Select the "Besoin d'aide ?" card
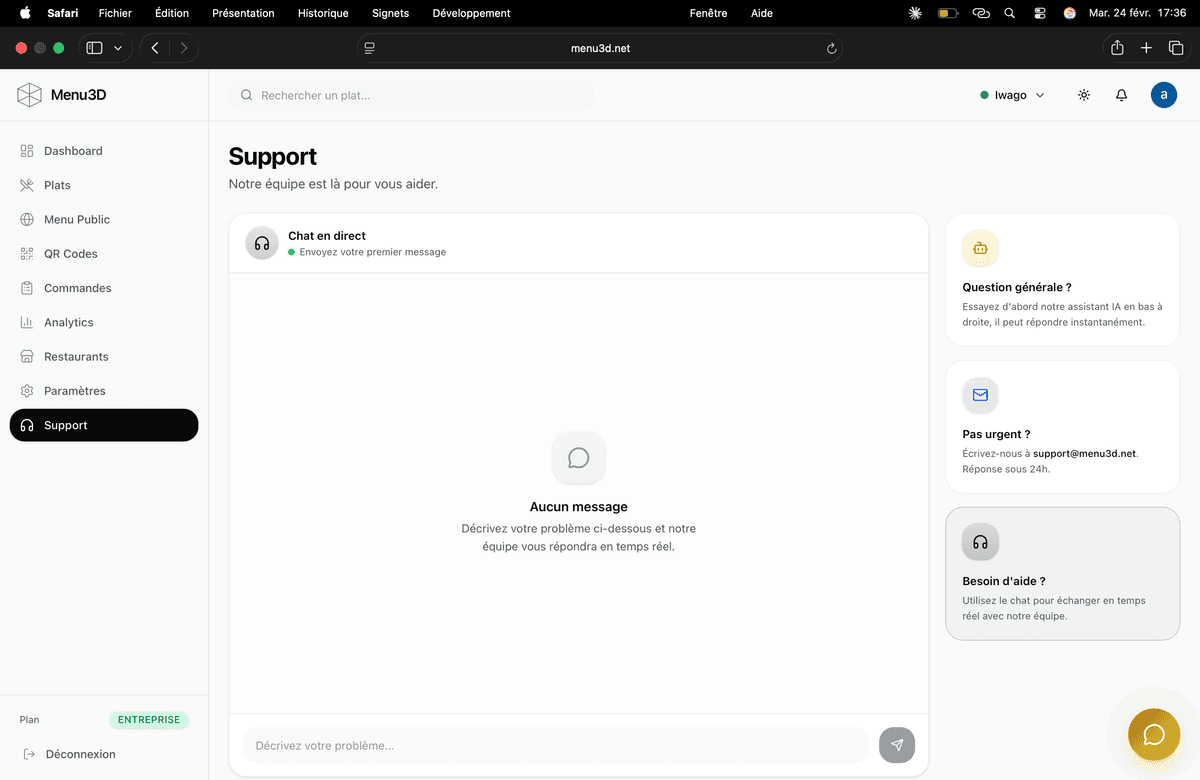The width and height of the screenshot is (1200, 780). pos(1062,573)
